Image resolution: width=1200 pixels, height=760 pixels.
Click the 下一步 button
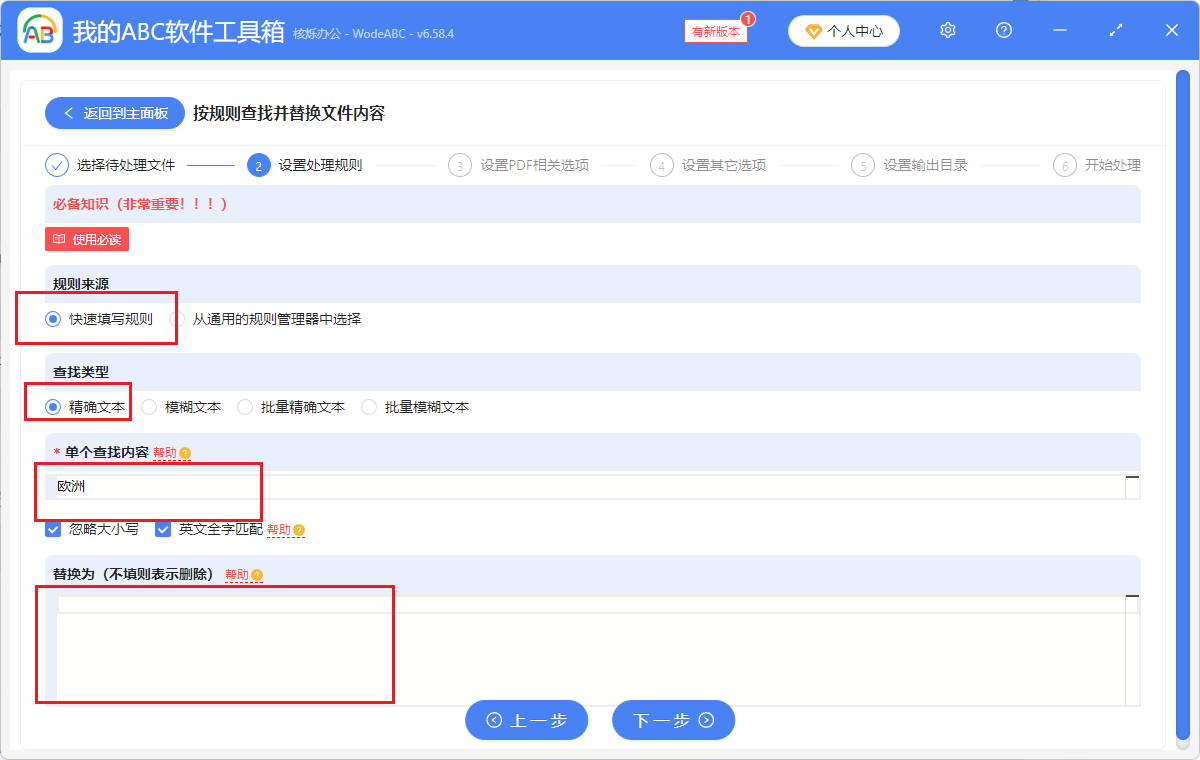(x=673, y=719)
